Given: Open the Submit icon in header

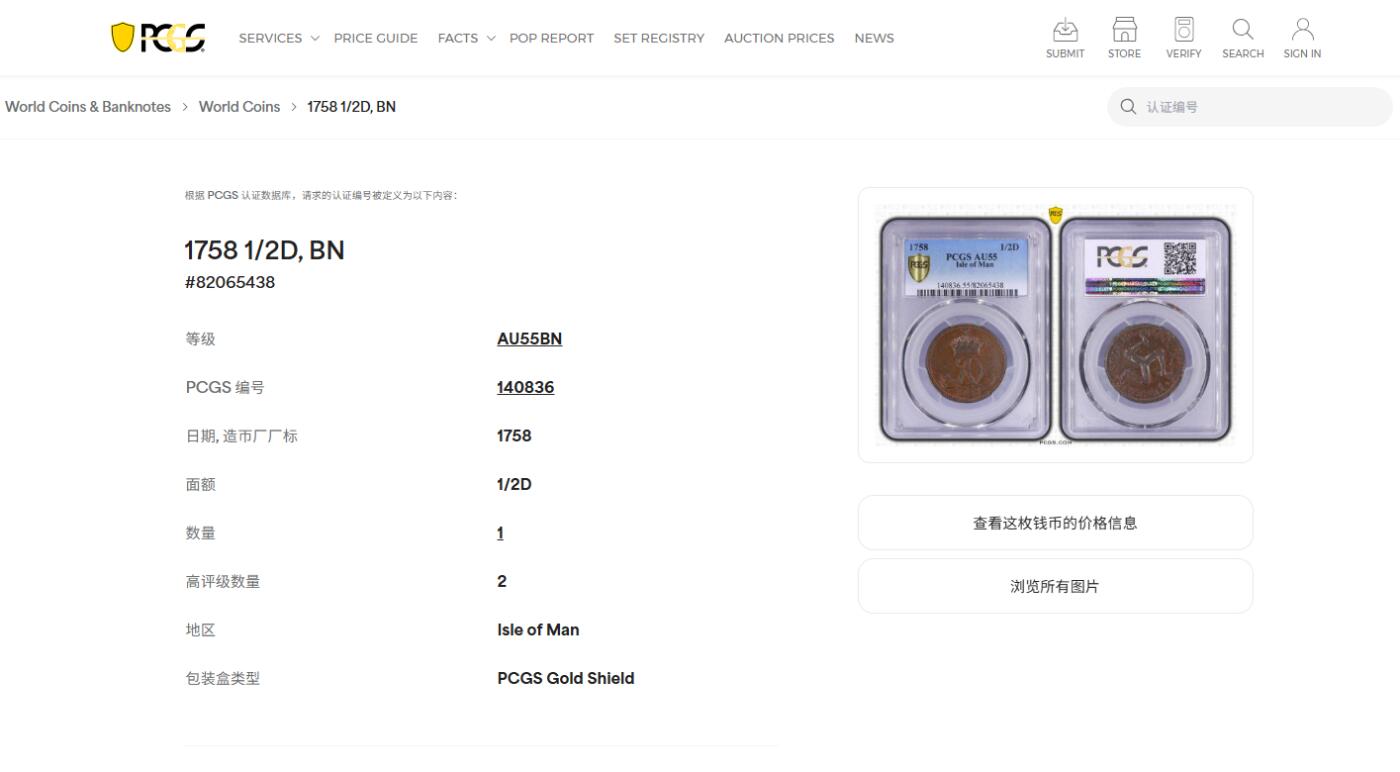Looking at the screenshot, I should click(1065, 29).
